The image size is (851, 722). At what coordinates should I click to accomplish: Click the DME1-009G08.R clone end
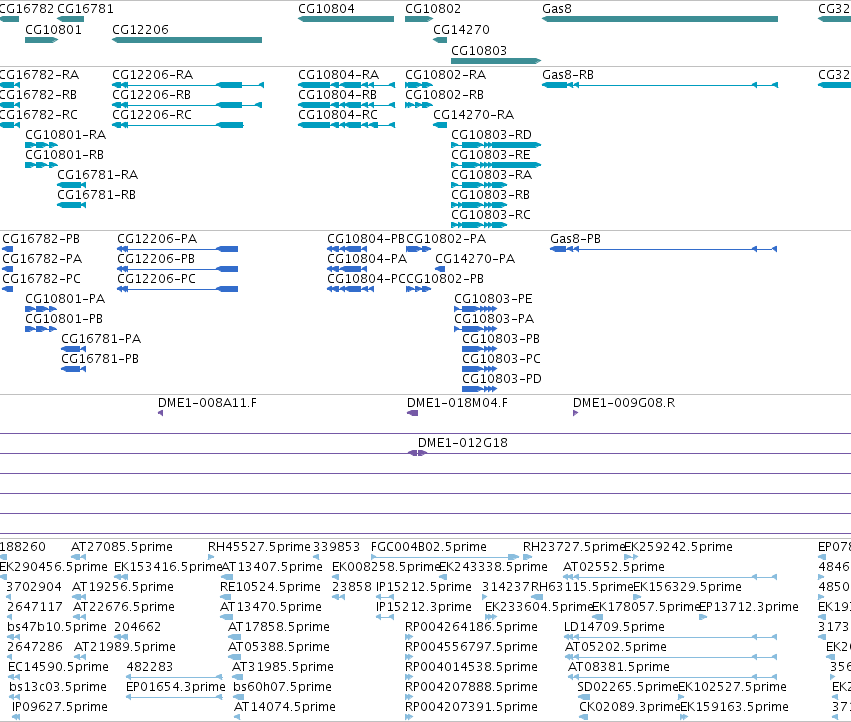point(624,403)
